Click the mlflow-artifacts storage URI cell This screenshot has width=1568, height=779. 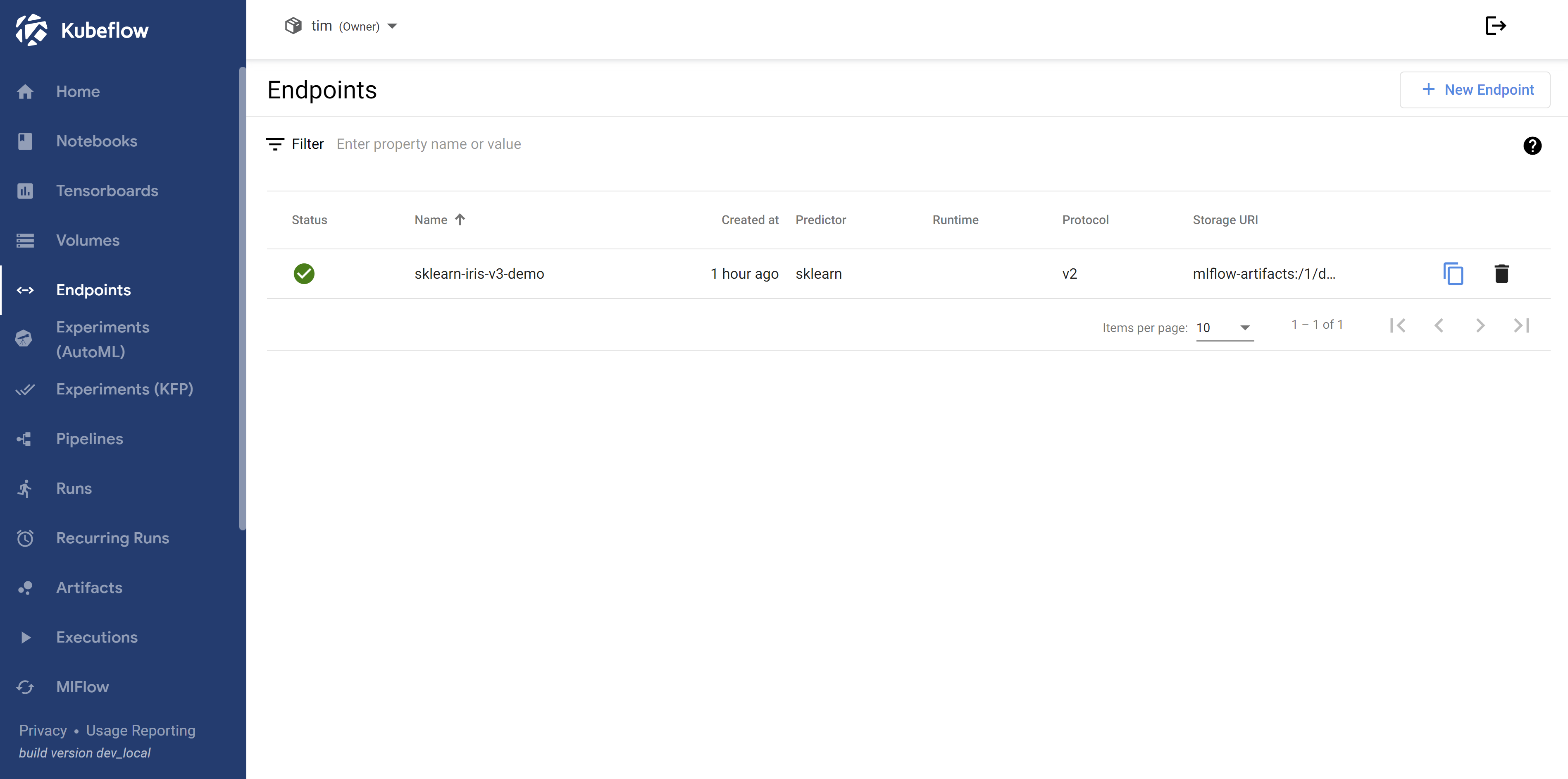[1264, 274]
